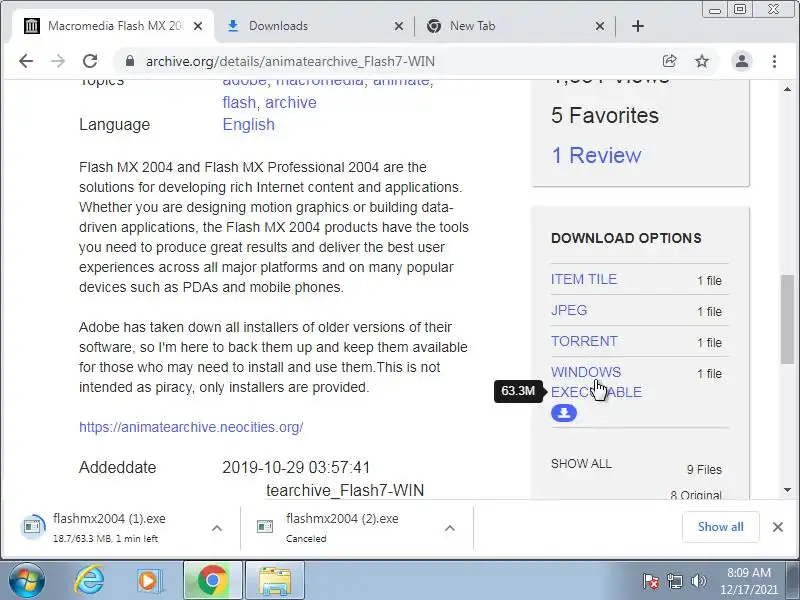Close the Macromedia Flash MX tab
This screenshot has width=800, height=600.
[198, 26]
